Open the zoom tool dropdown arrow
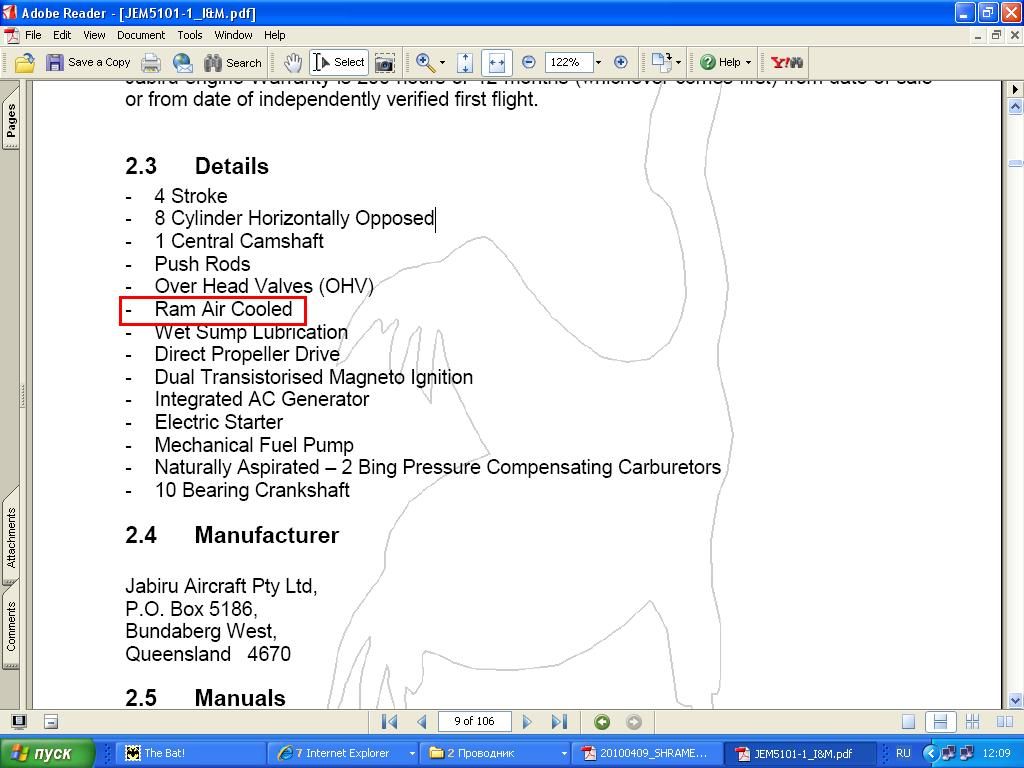This screenshot has width=1024, height=768. tap(443, 63)
